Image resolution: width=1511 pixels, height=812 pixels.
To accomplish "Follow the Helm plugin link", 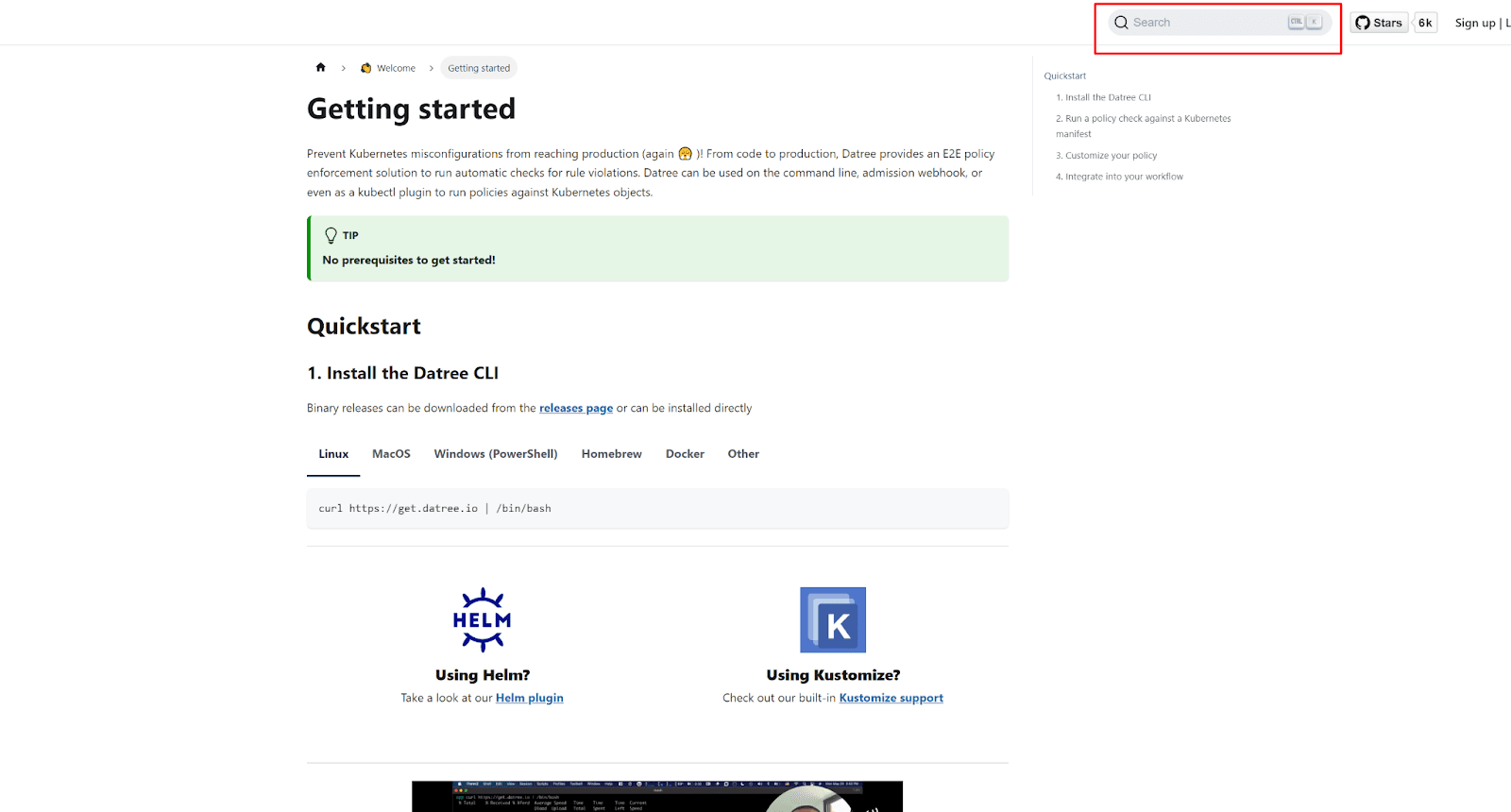I will [529, 698].
